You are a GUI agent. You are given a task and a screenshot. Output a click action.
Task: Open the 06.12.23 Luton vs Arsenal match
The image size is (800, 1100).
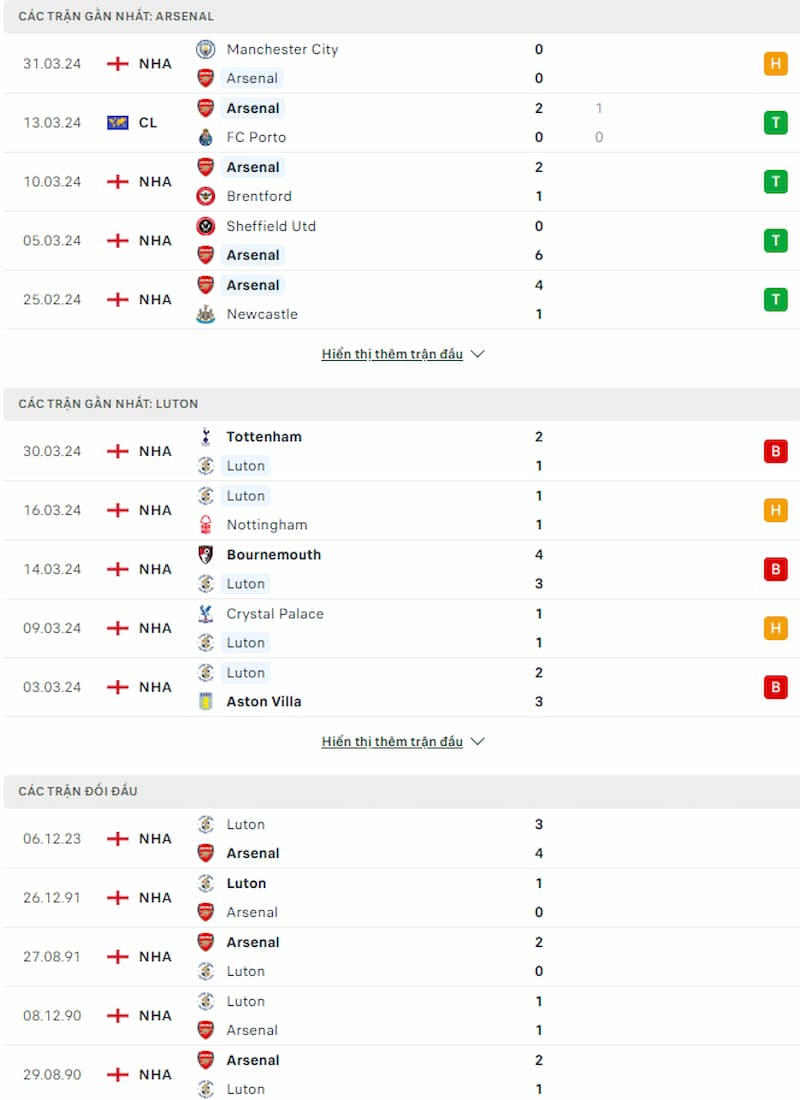pos(401,839)
